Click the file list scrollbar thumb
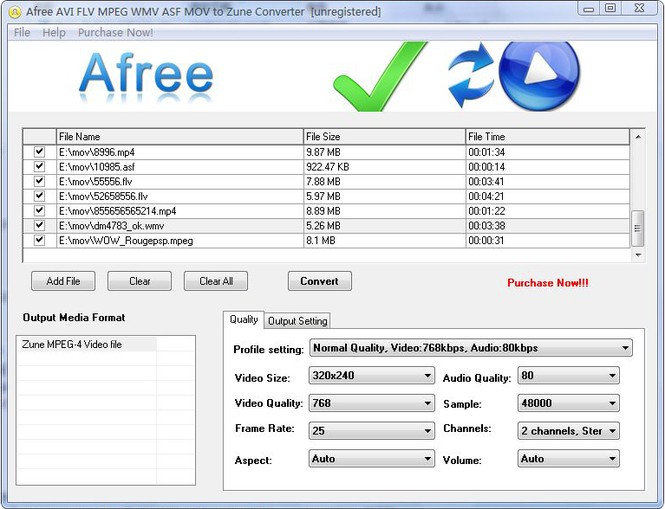Viewport: 665px width, 509px height. coord(637,228)
